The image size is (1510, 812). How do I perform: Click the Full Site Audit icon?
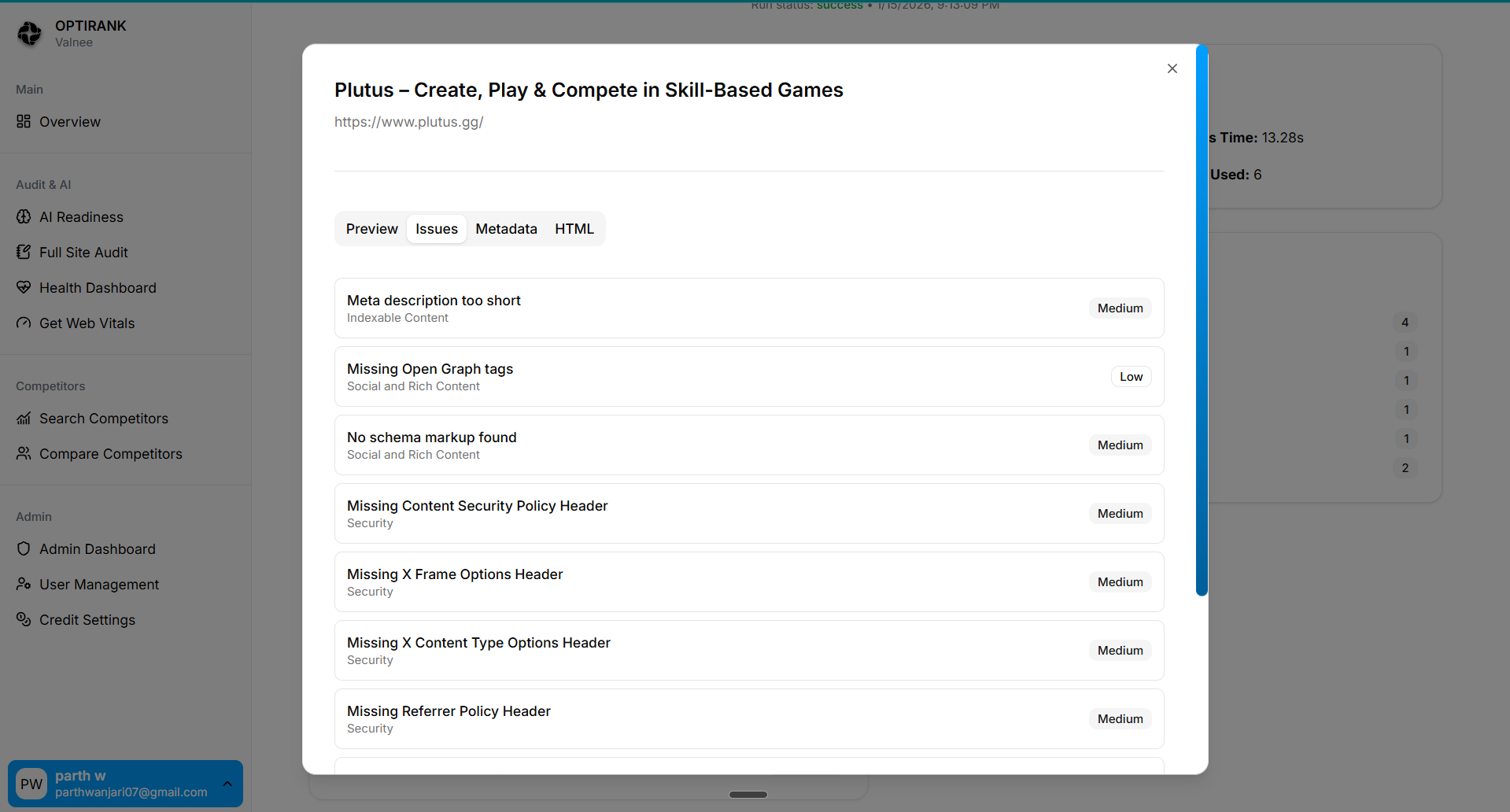click(24, 252)
